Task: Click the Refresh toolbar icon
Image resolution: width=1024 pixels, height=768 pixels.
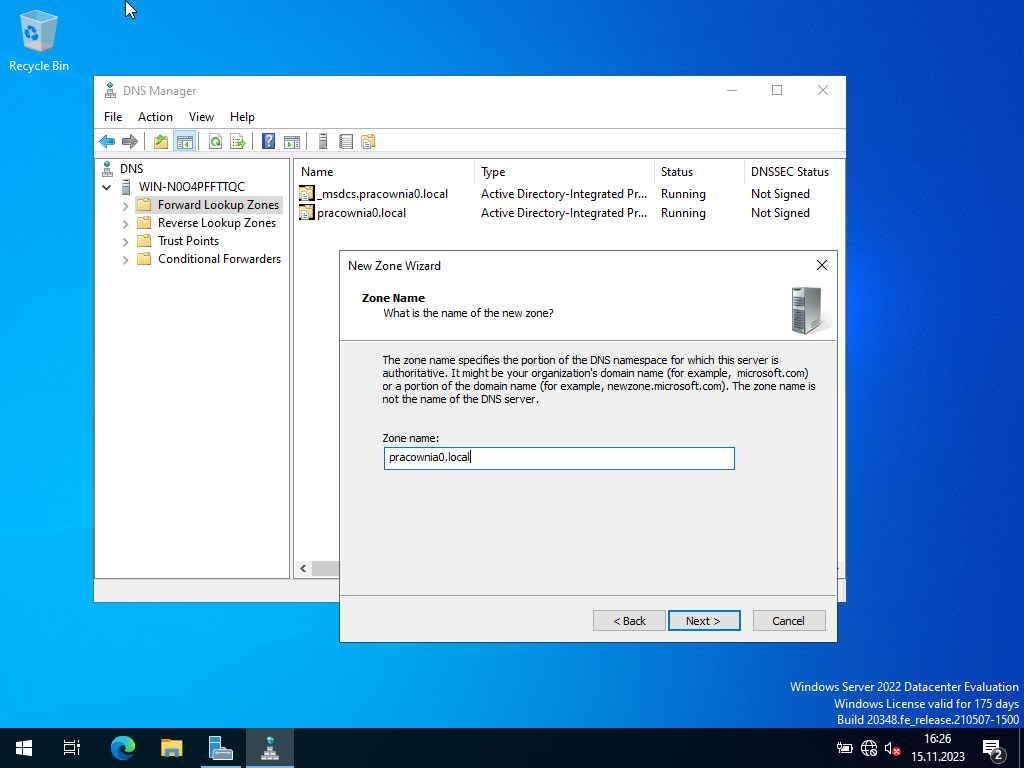Action: click(x=215, y=141)
